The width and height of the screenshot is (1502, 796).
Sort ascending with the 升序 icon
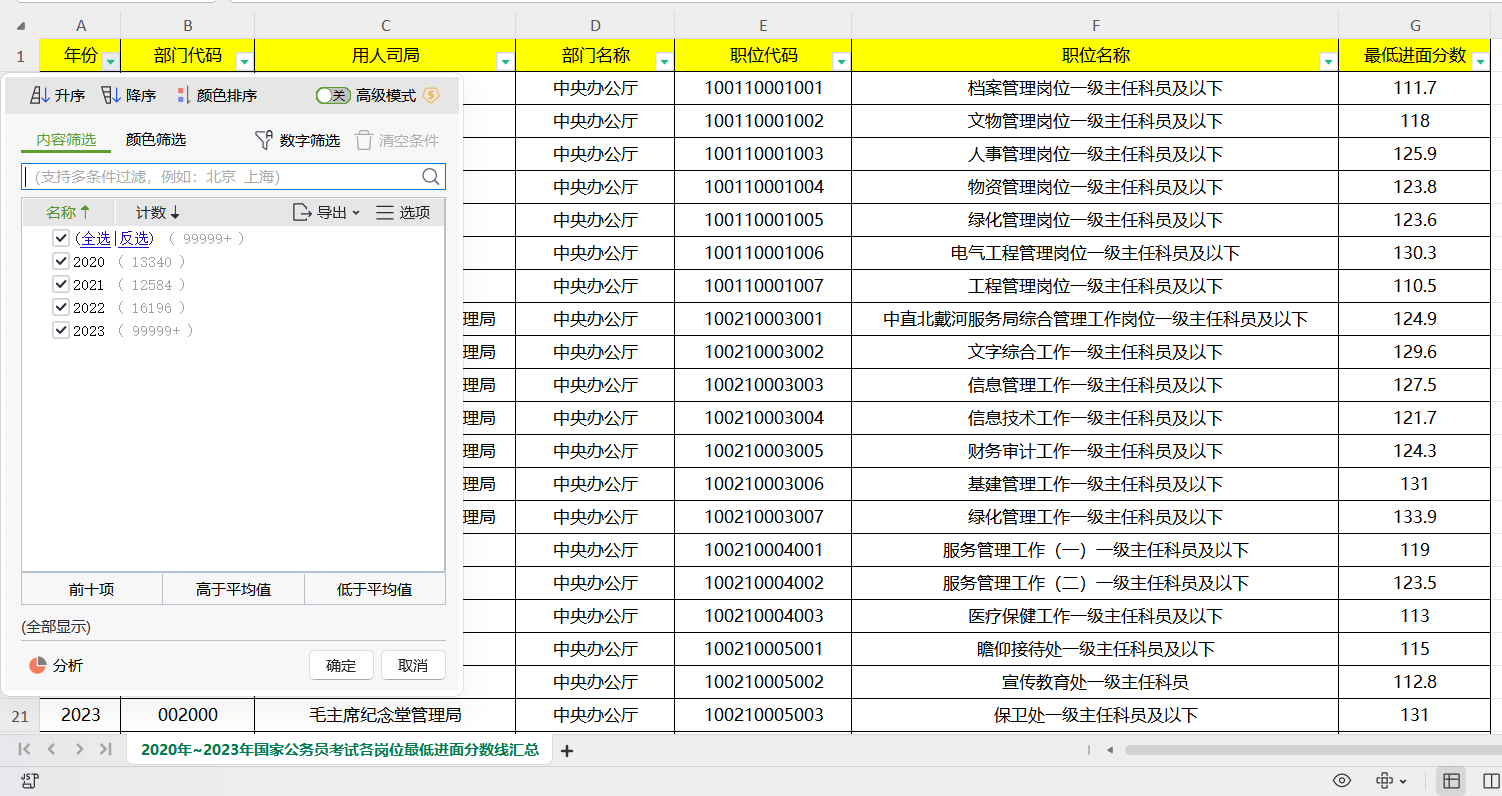(40, 96)
